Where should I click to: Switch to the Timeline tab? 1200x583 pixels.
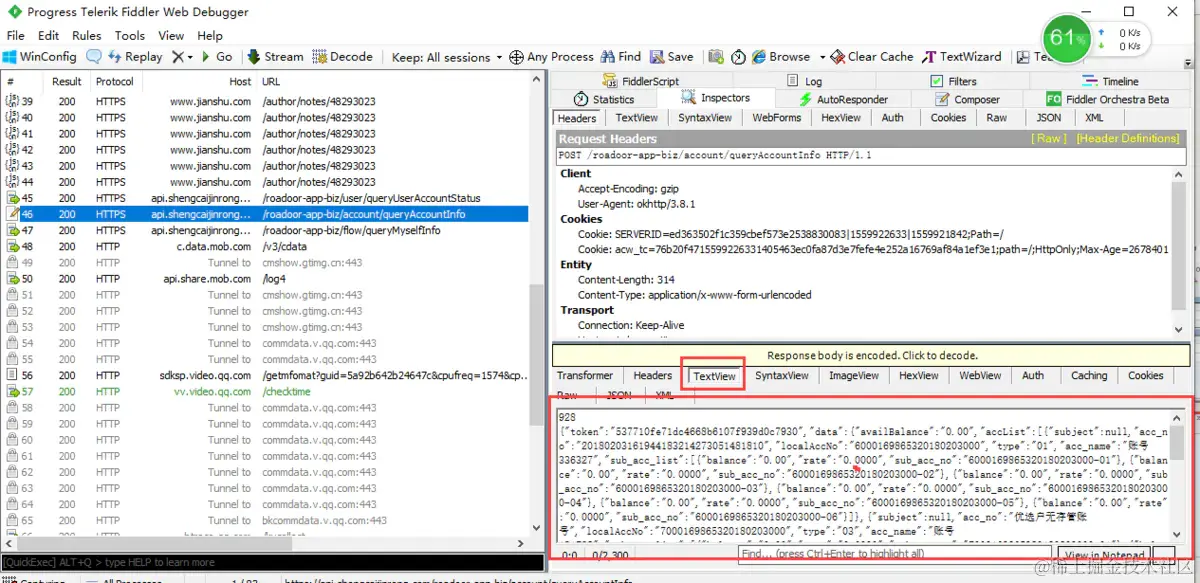pyautogui.click(x=1110, y=81)
